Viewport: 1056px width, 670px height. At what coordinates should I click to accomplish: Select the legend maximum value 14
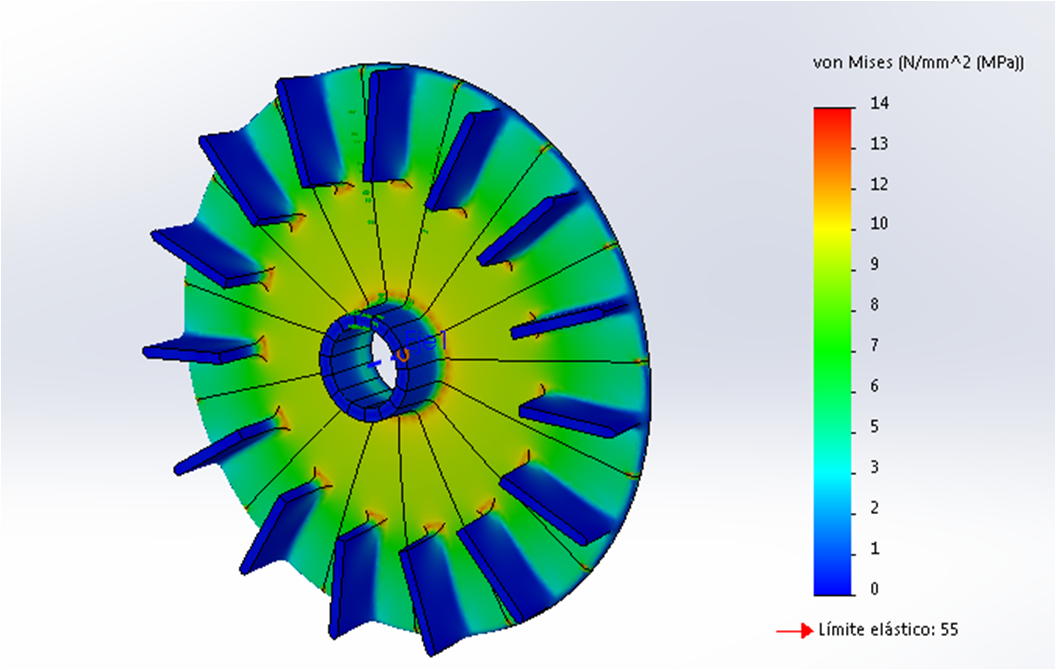pyautogui.click(x=879, y=103)
